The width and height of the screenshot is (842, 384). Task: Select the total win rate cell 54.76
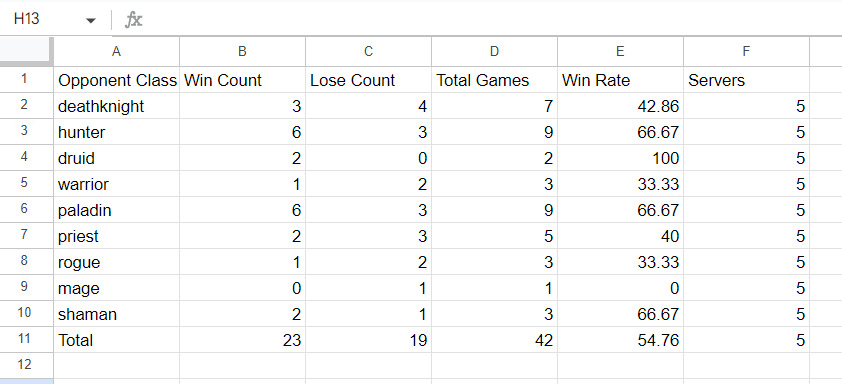coord(620,339)
